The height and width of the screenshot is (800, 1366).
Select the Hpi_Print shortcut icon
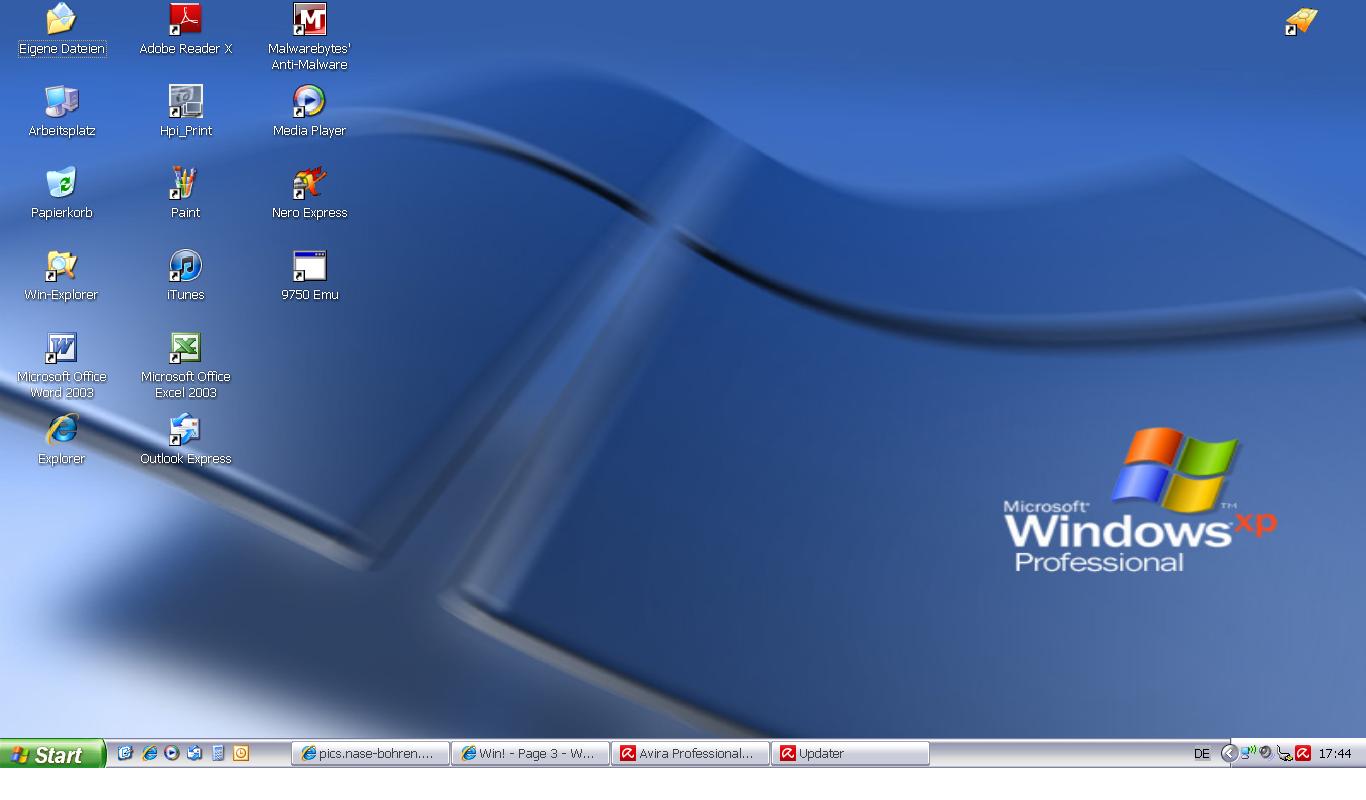pos(185,111)
